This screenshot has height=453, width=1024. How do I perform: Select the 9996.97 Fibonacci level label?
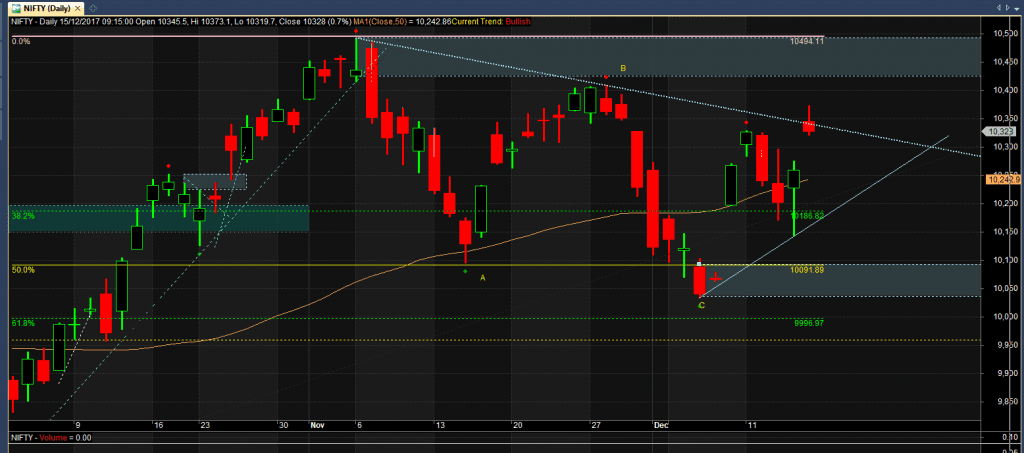point(809,322)
